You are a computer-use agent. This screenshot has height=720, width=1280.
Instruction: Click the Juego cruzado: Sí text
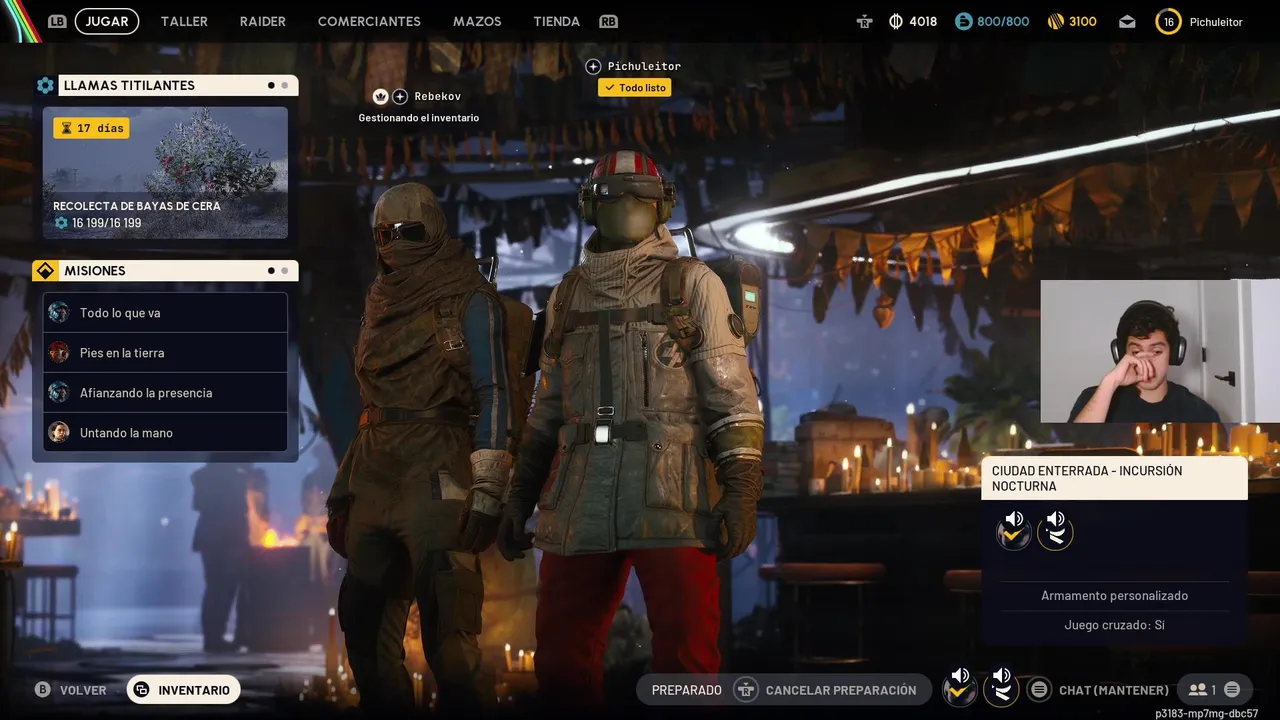(1114, 625)
